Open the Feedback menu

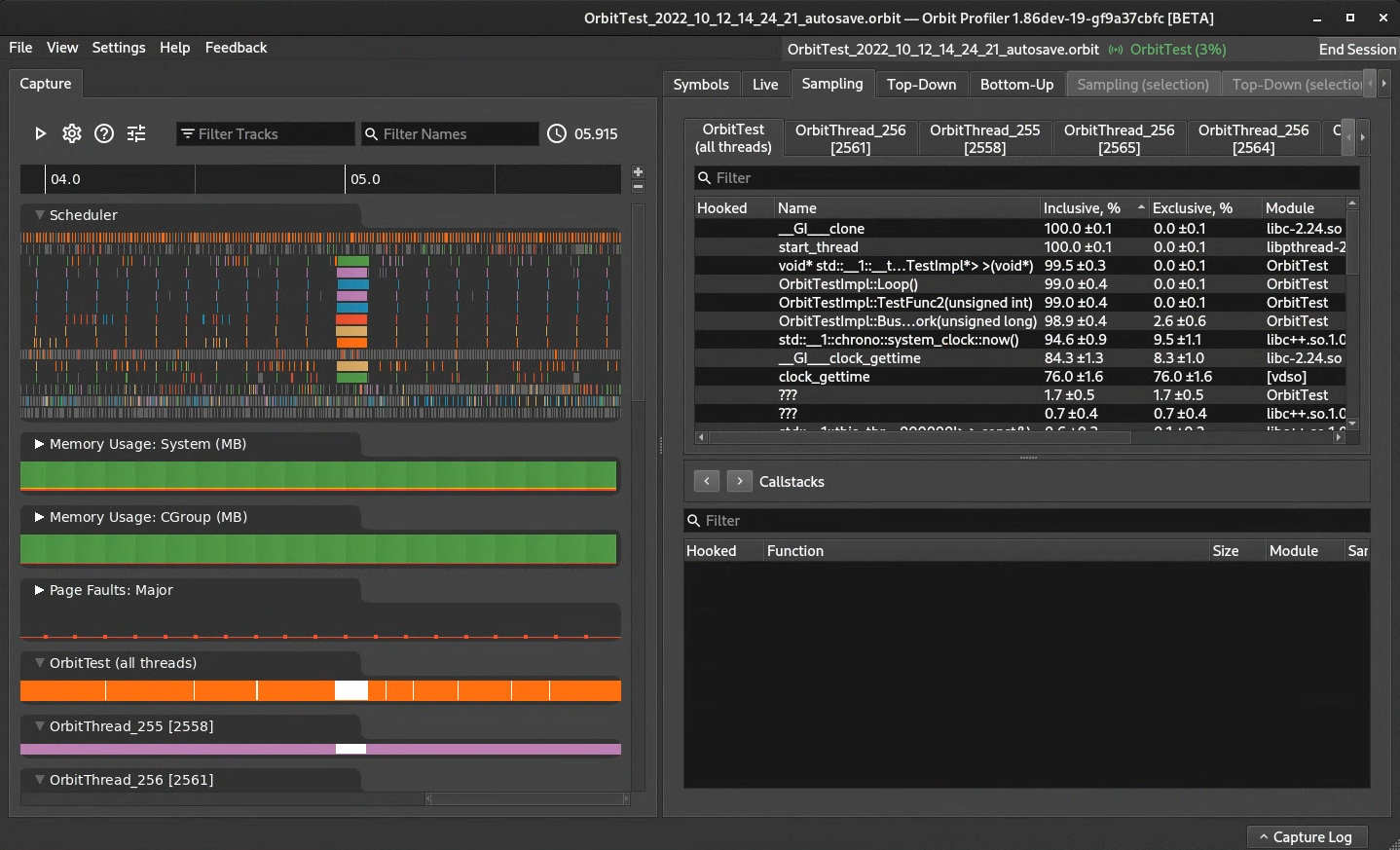point(236,48)
